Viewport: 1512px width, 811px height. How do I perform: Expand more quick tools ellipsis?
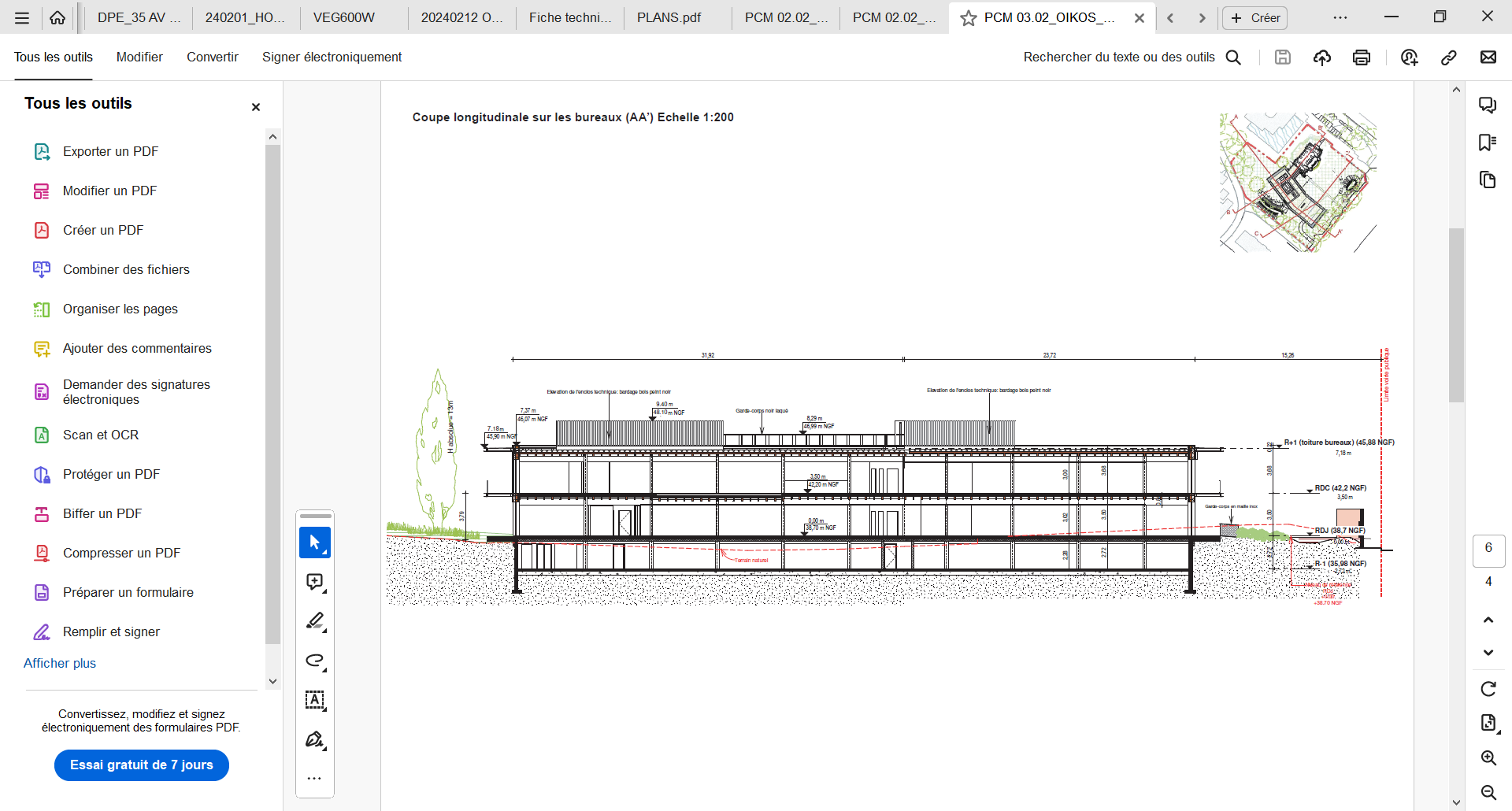pos(314,779)
